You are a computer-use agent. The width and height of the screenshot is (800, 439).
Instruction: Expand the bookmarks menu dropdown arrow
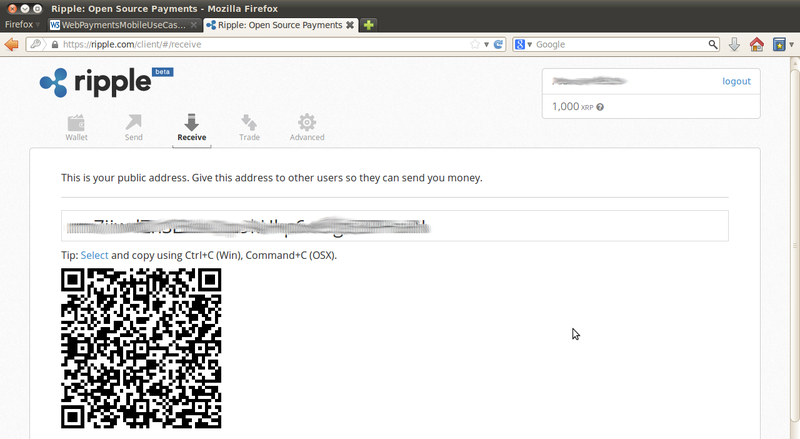(x=792, y=44)
